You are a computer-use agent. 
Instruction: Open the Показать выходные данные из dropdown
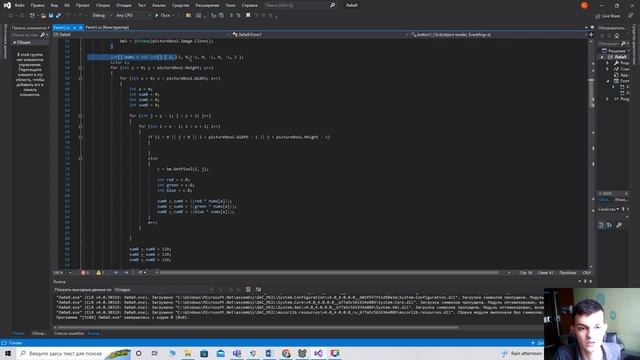[x=163, y=290]
